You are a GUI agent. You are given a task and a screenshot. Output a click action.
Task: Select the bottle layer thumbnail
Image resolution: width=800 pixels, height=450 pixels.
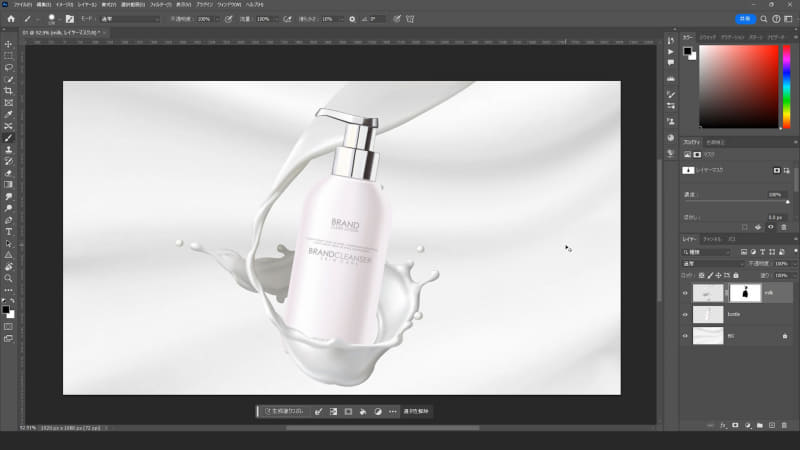708,315
